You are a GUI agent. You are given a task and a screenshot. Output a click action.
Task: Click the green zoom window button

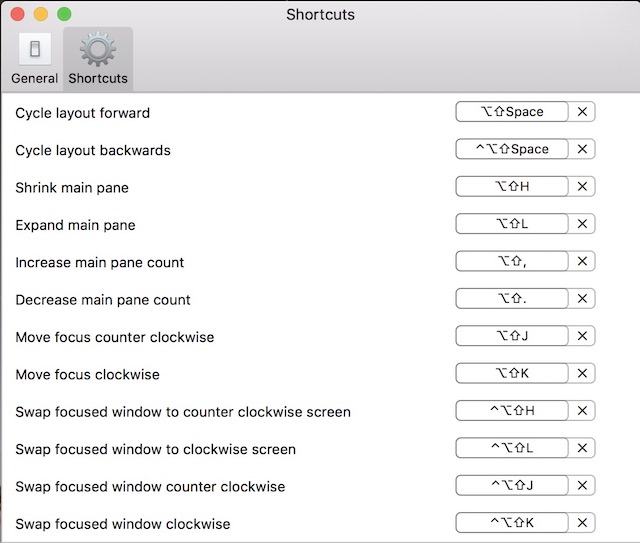click(64, 14)
